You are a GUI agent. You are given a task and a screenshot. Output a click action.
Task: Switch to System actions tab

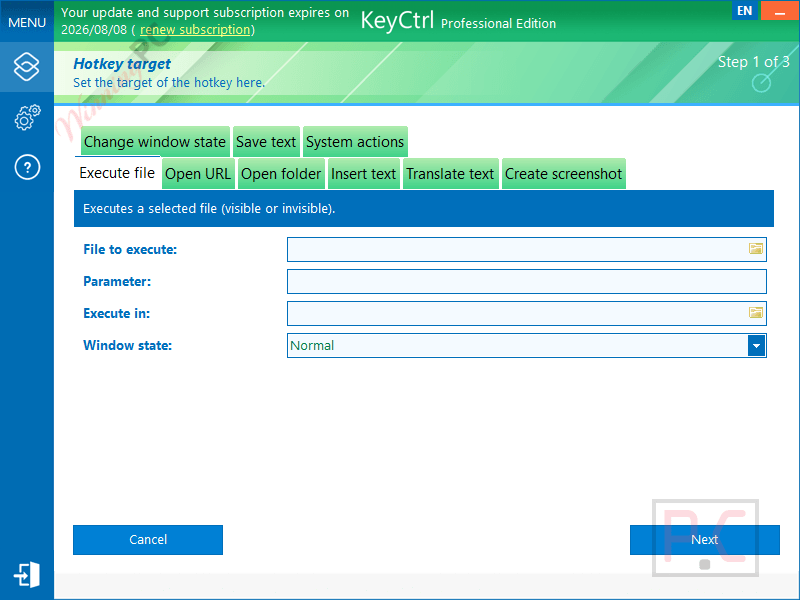click(x=355, y=141)
